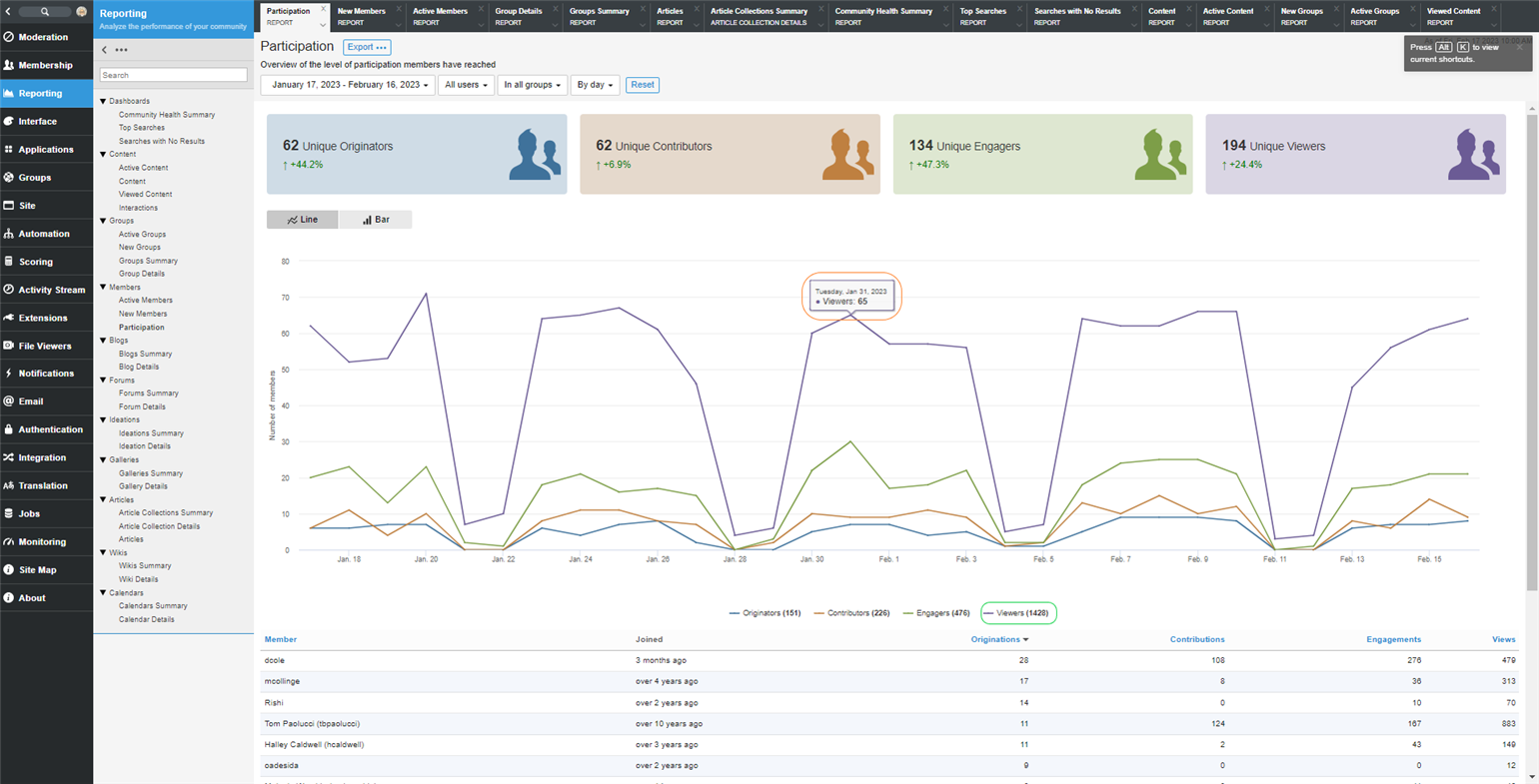Click in the Reporting search field

click(x=173, y=75)
